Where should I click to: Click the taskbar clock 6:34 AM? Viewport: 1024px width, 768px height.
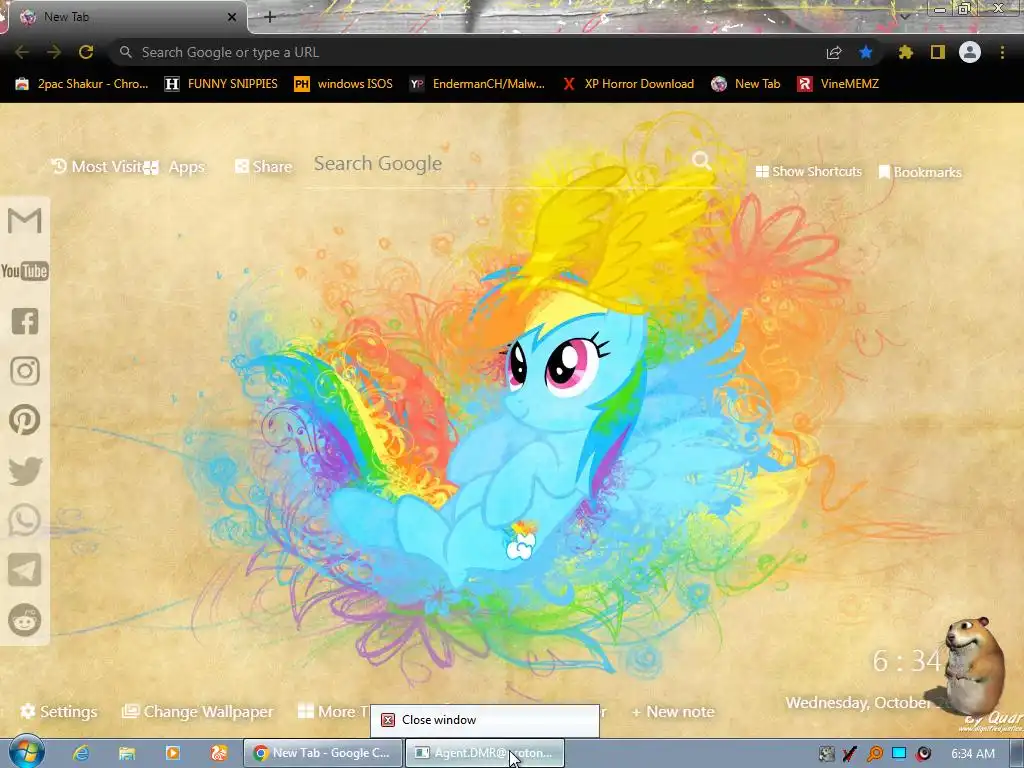click(x=973, y=754)
